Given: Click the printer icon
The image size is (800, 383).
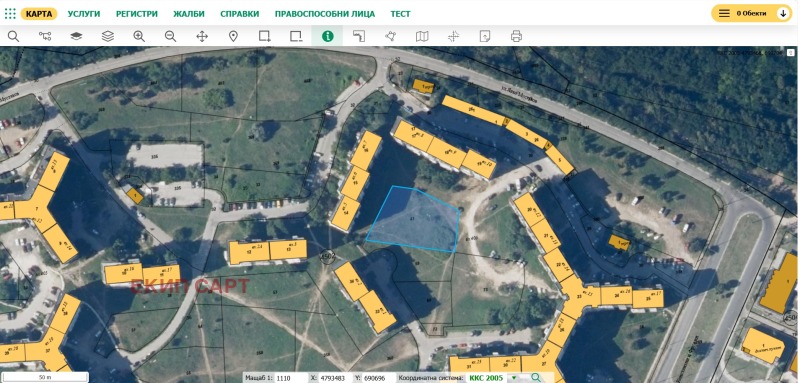Looking at the screenshot, I should coord(516,36).
